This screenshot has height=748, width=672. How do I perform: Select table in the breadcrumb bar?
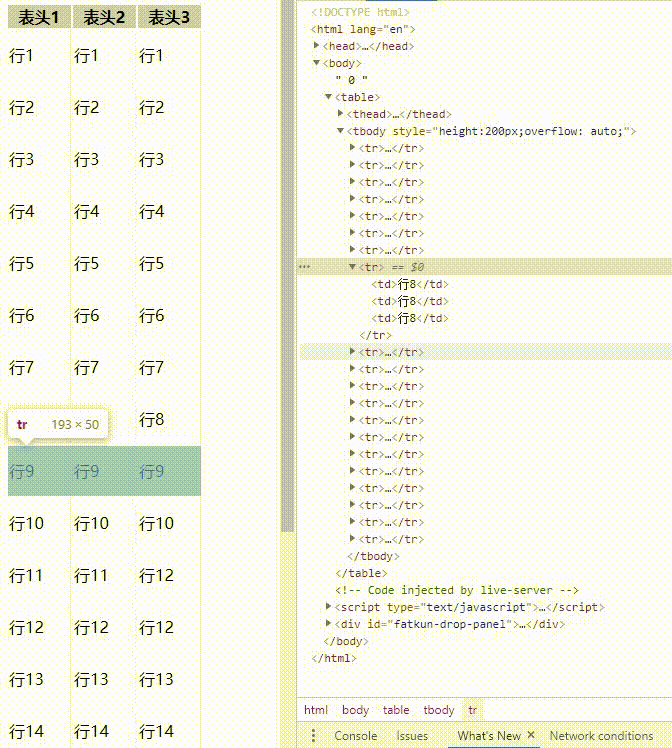(396, 710)
